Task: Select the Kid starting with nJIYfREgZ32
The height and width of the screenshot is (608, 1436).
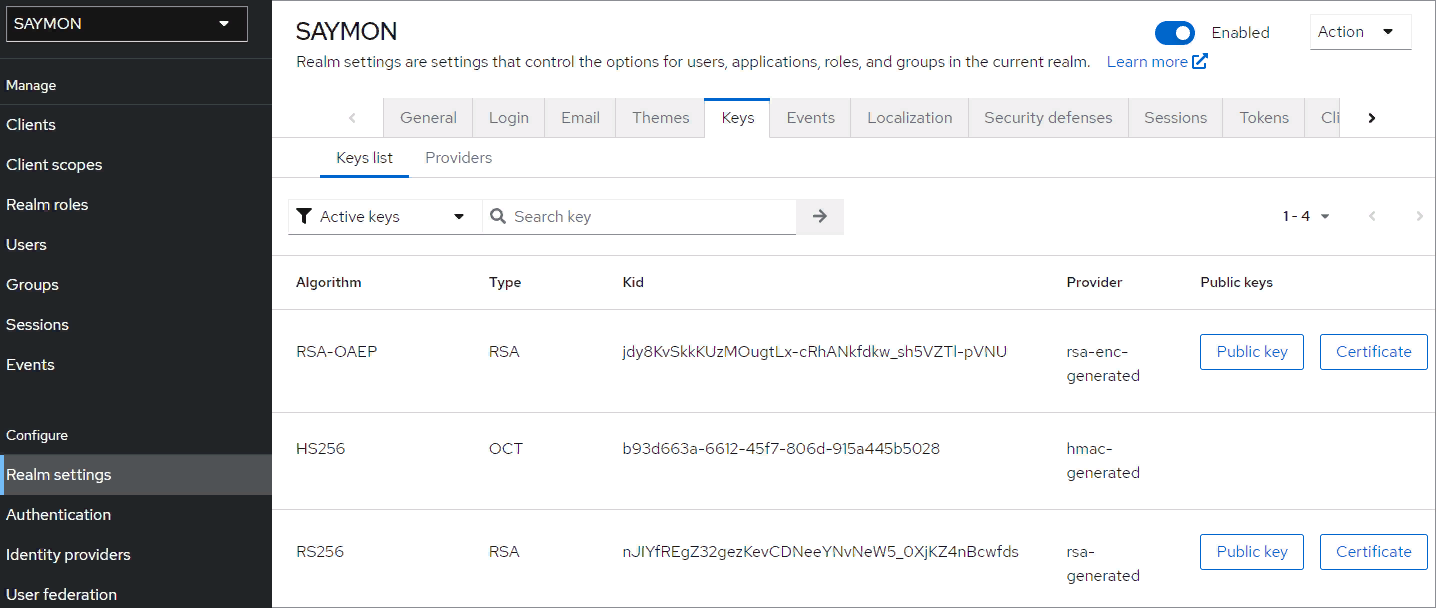Action: [820, 552]
